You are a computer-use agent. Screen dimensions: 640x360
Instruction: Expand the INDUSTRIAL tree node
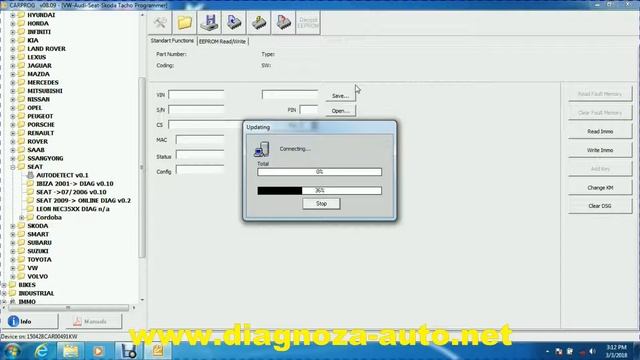pos(4,293)
